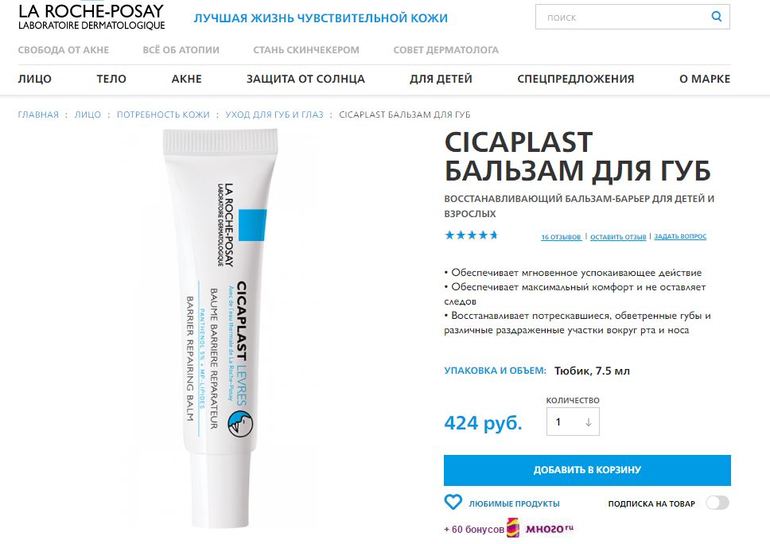This screenshot has width=770, height=544.
Task: Open СВОБОДА ОТ АКНЕ top link
Action: tap(63, 50)
